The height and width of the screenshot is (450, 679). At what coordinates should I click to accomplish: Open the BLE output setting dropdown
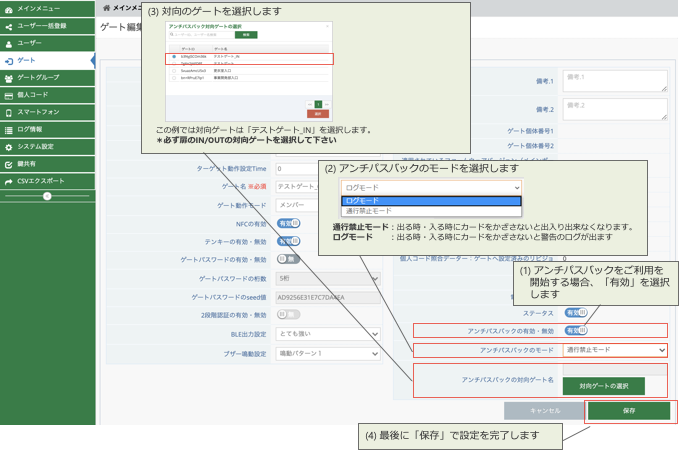click(328, 334)
